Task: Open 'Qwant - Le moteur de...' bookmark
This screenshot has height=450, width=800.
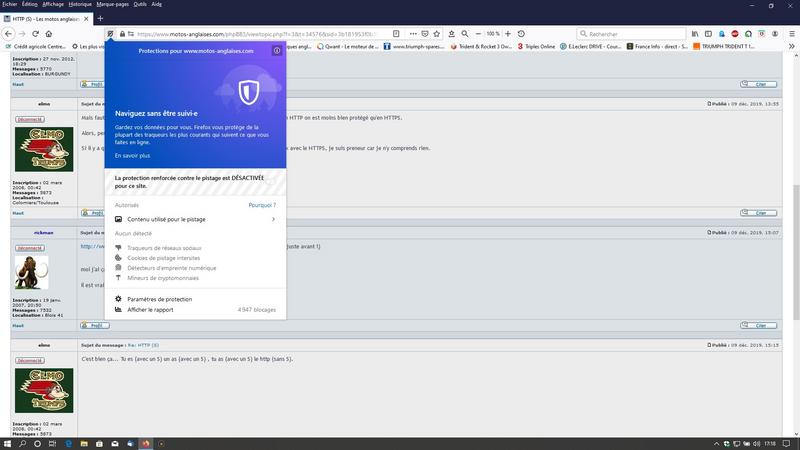Action: click(348, 46)
